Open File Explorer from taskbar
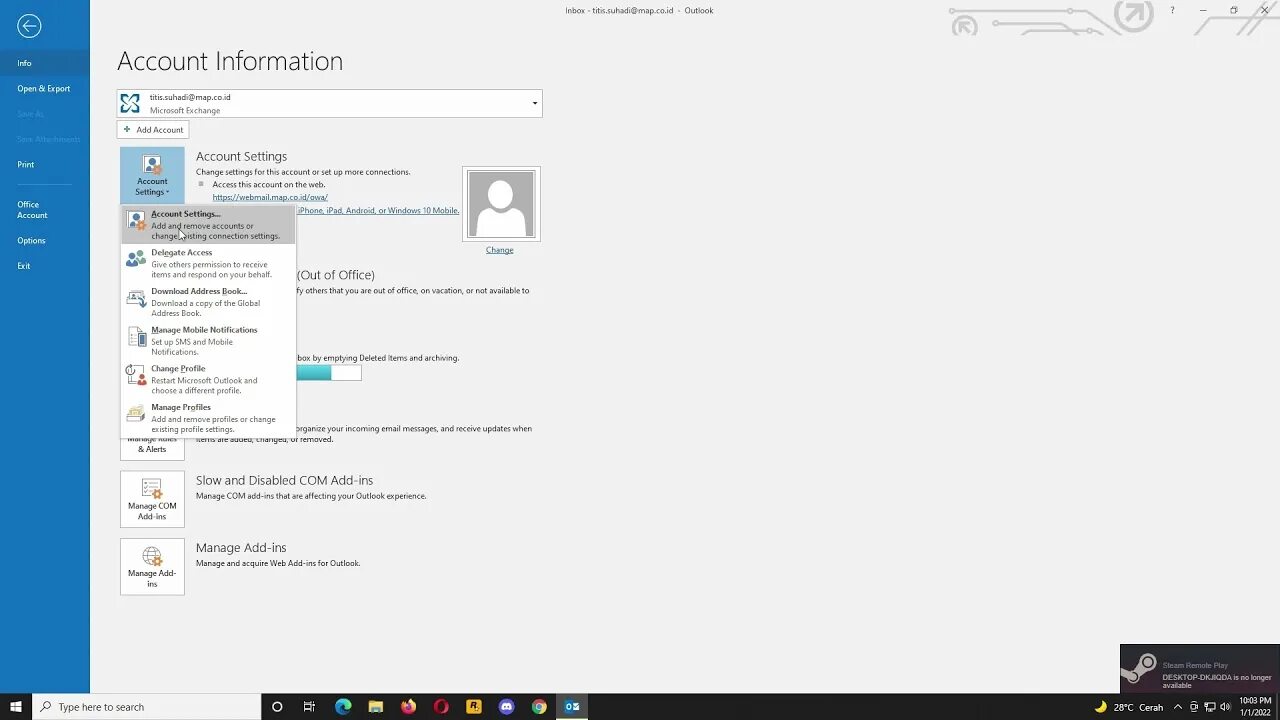Image resolution: width=1280 pixels, height=720 pixels. tap(376, 707)
